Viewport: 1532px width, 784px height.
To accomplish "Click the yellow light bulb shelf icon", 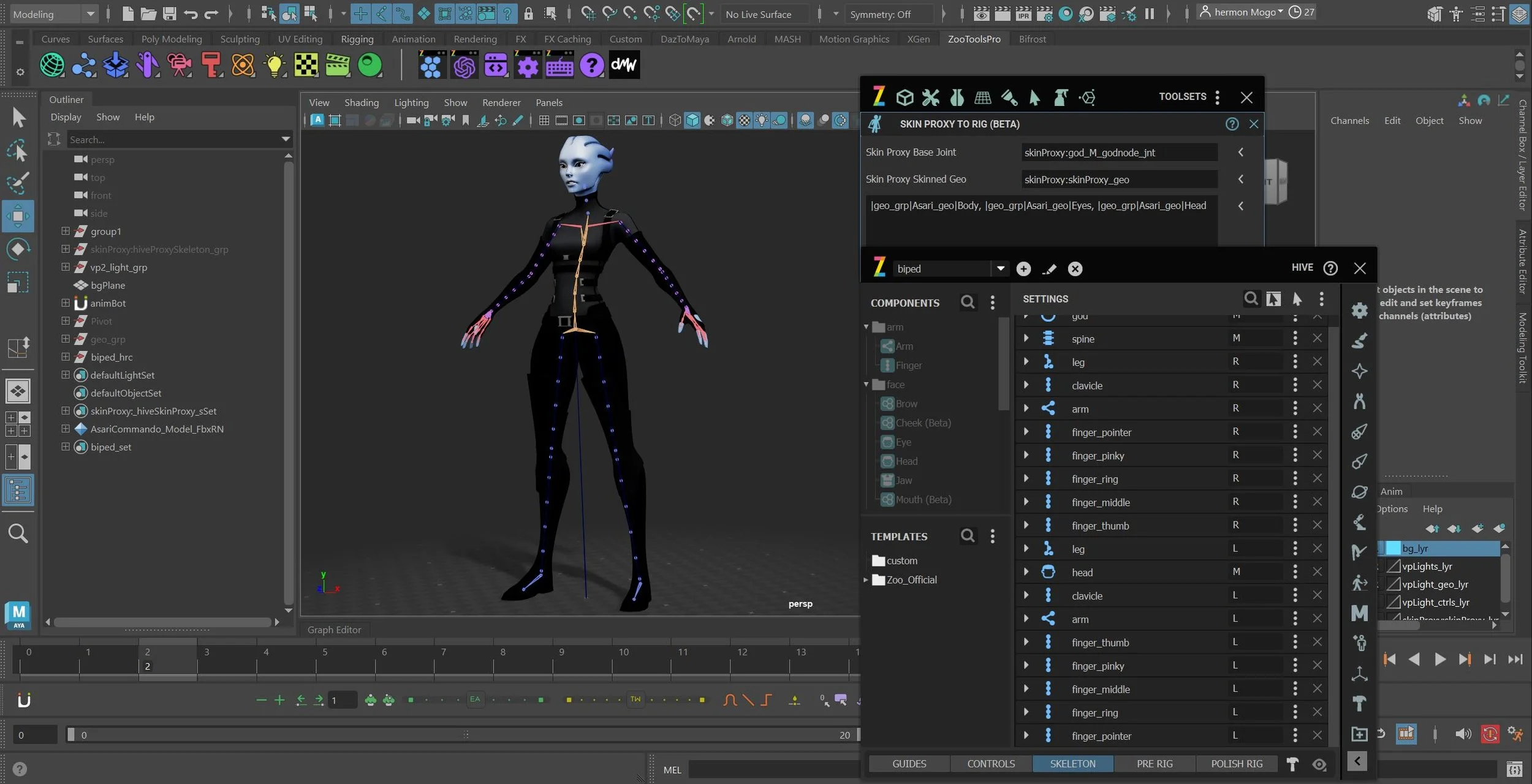I will (x=274, y=65).
